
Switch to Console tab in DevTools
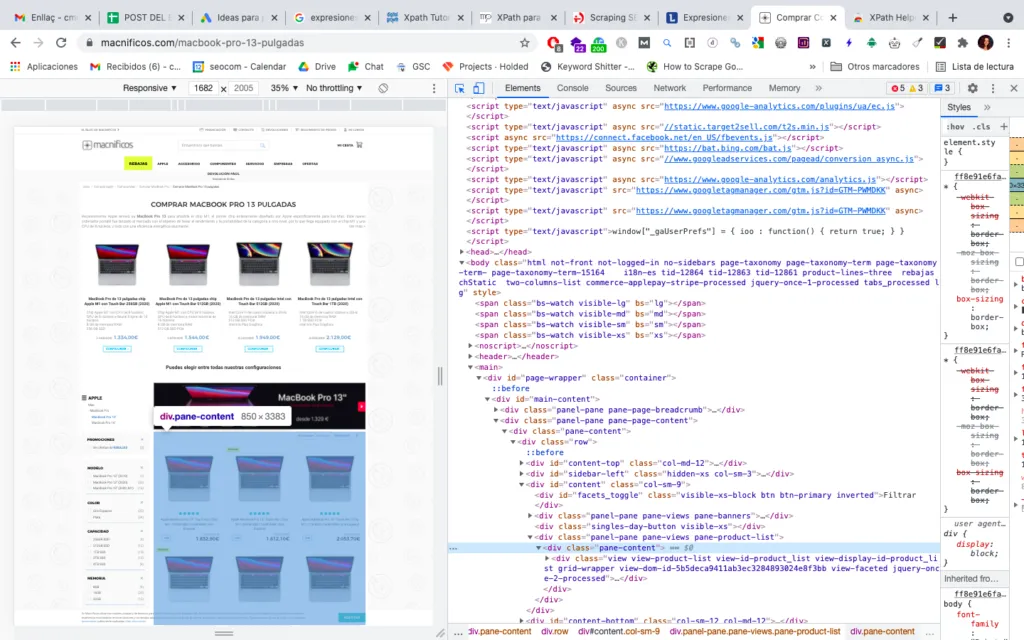pos(572,88)
